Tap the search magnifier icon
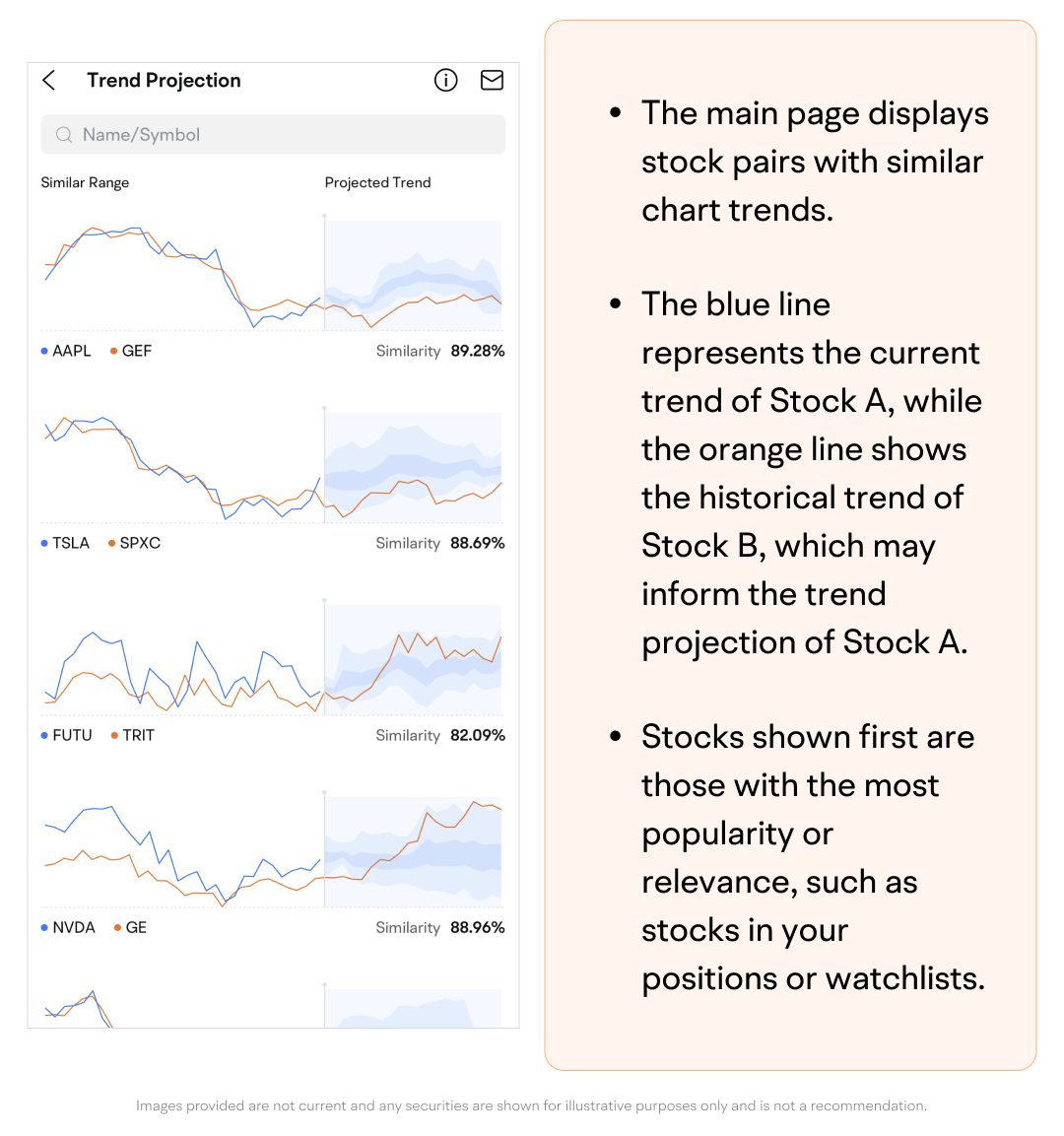Viewport: 1064px width, 1136px height. pyautogui.click(x=64, y=135)
